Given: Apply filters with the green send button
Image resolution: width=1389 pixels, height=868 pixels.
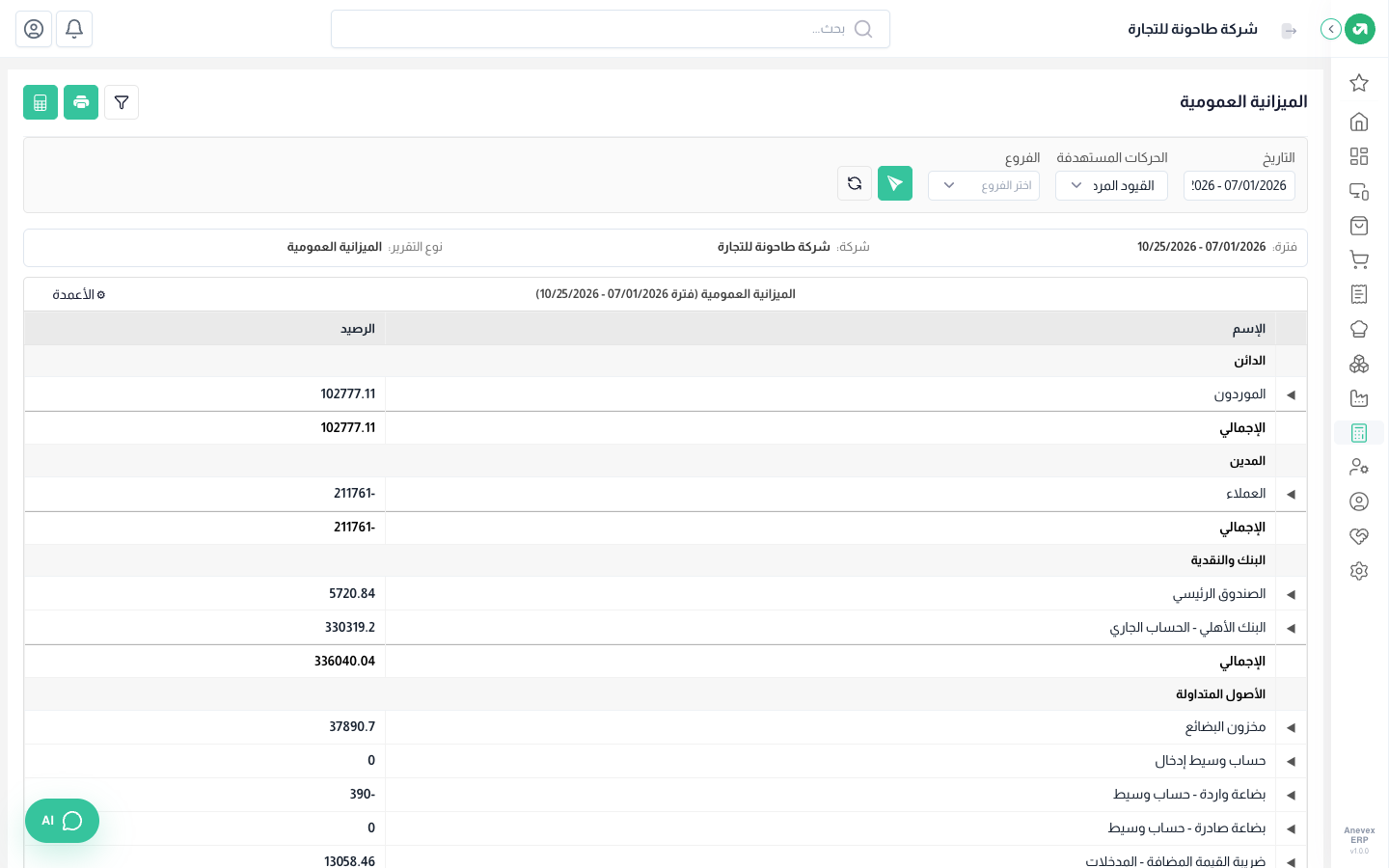Looking at the screenshot, I should [895, 183].
